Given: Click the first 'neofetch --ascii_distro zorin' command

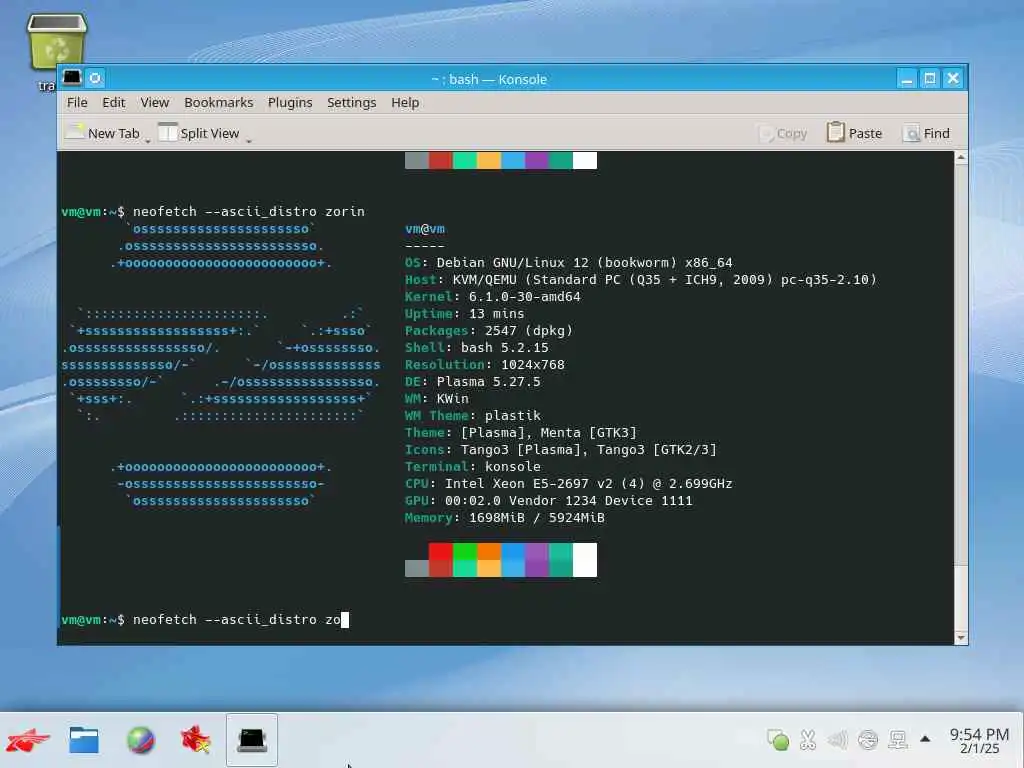Looking at the screenshot, I should pyautogui.click(x=249, y=212).
